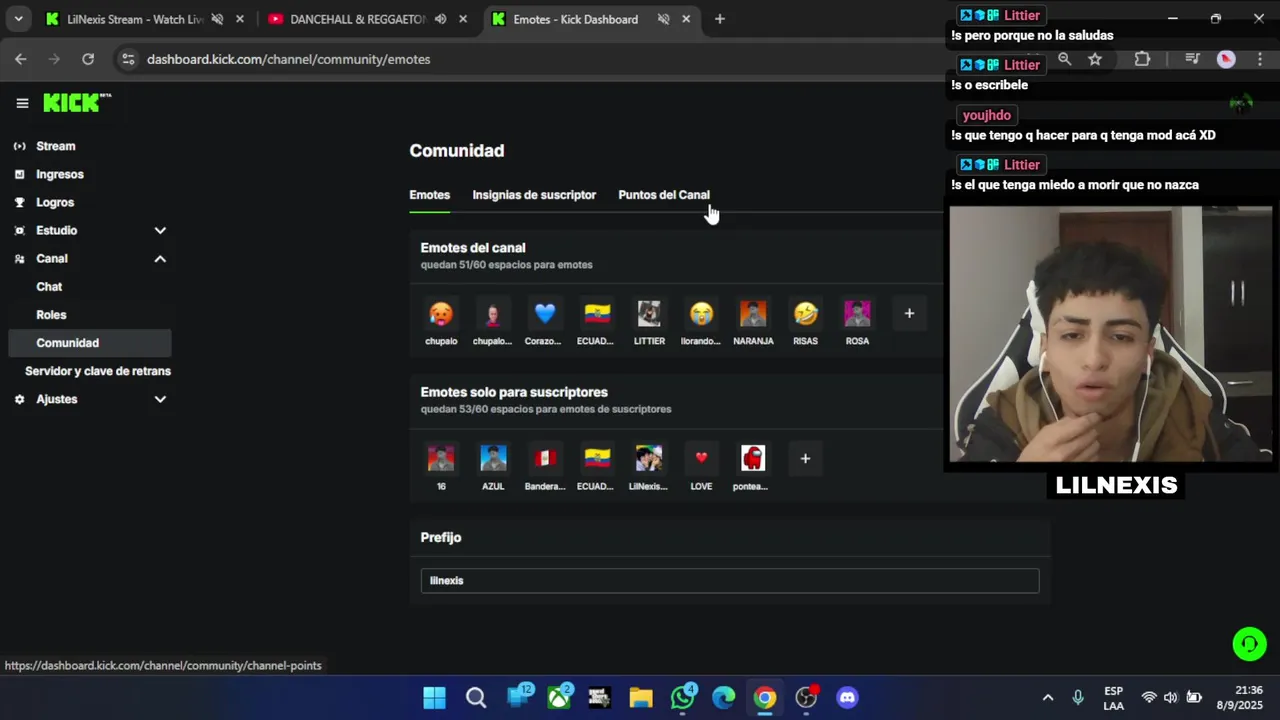Open a new browser tab
Viewport: 1280px width, 720px height.
(719, 19)
